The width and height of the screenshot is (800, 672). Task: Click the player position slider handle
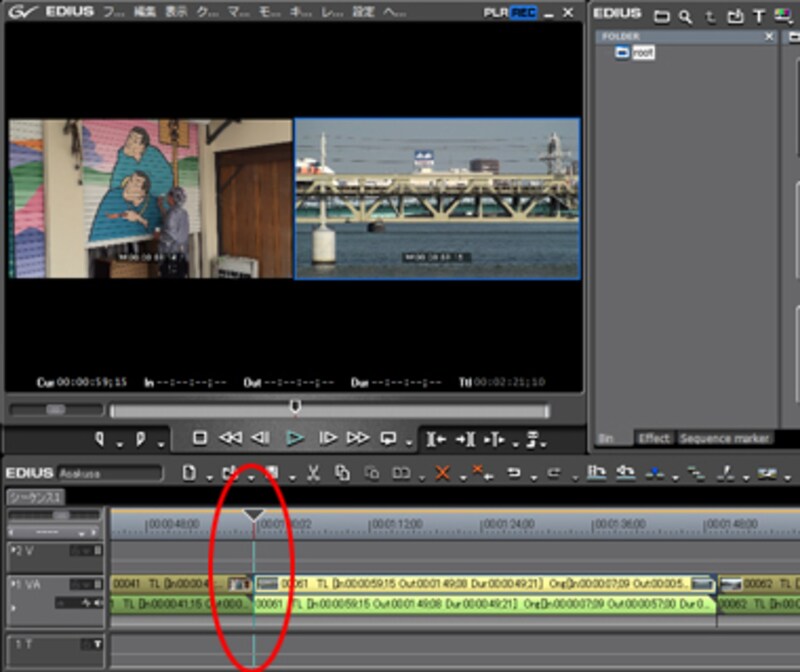click(x=295, y=406)
